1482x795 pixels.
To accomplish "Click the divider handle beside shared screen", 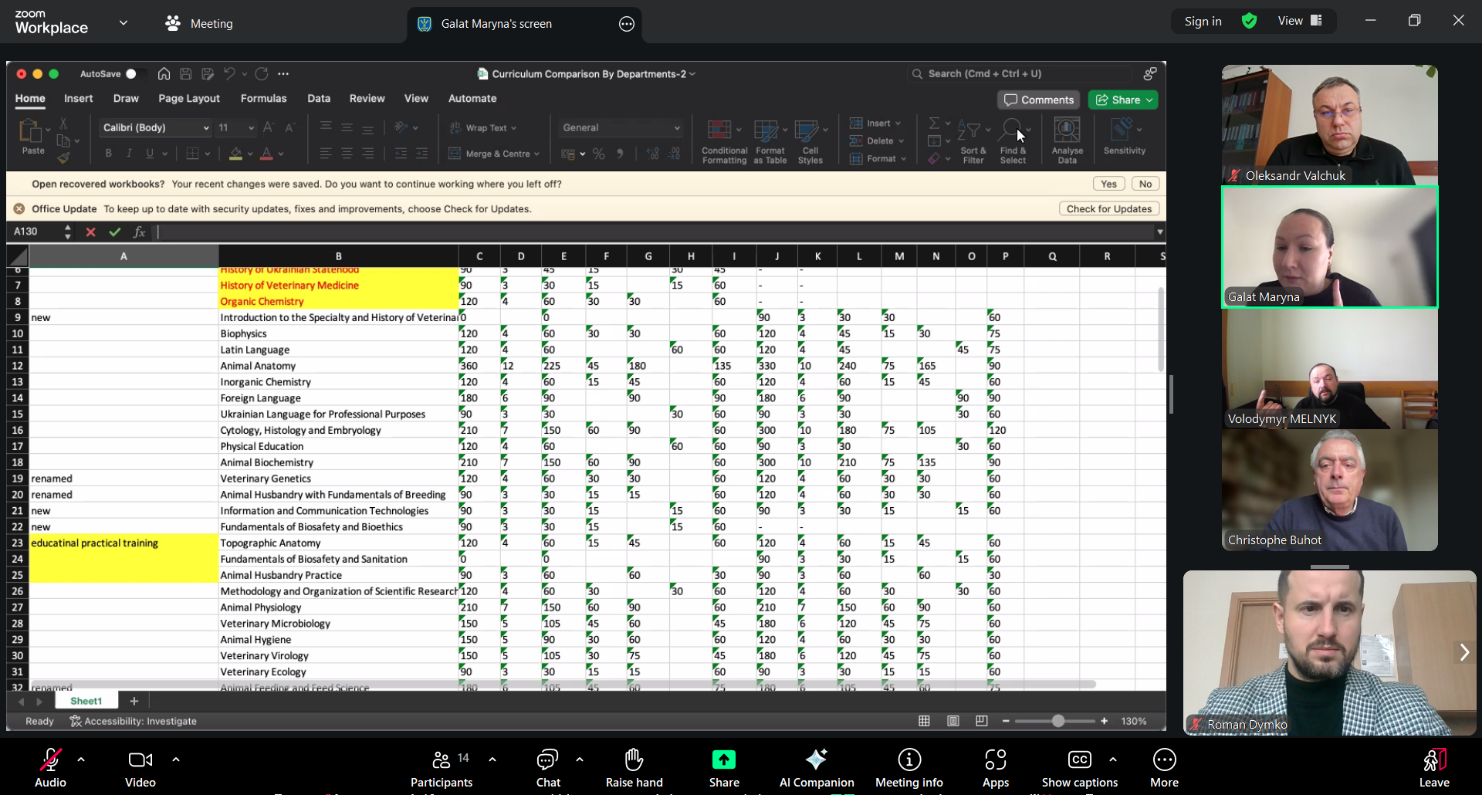I will (x=1171, y=394).
